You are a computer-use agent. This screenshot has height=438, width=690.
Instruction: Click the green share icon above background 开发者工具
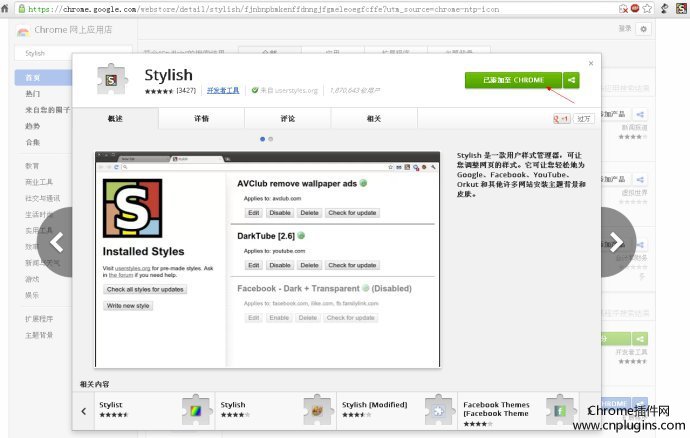point(640,339)
